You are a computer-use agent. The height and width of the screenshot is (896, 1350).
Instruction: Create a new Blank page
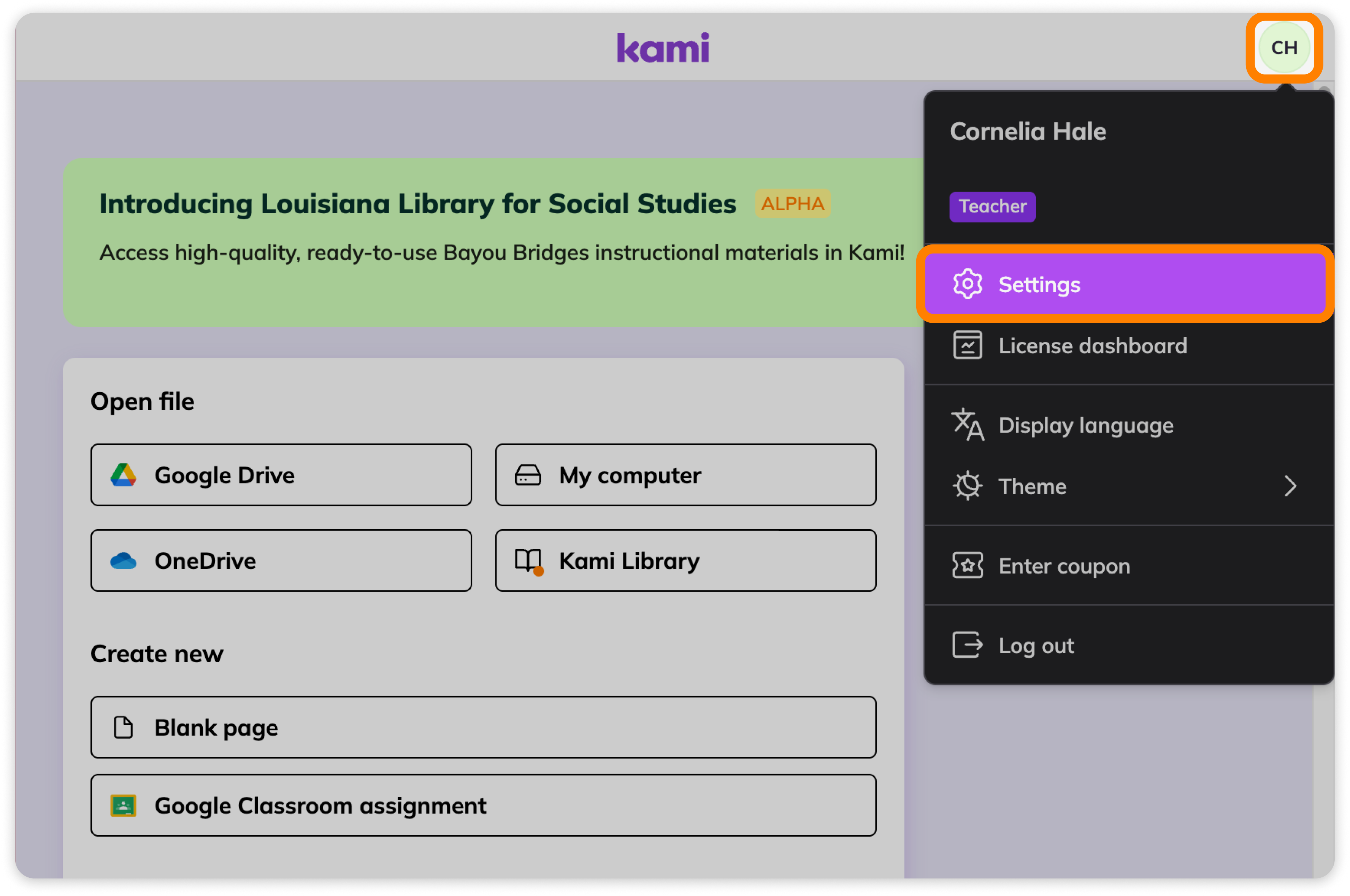[483, 728]
